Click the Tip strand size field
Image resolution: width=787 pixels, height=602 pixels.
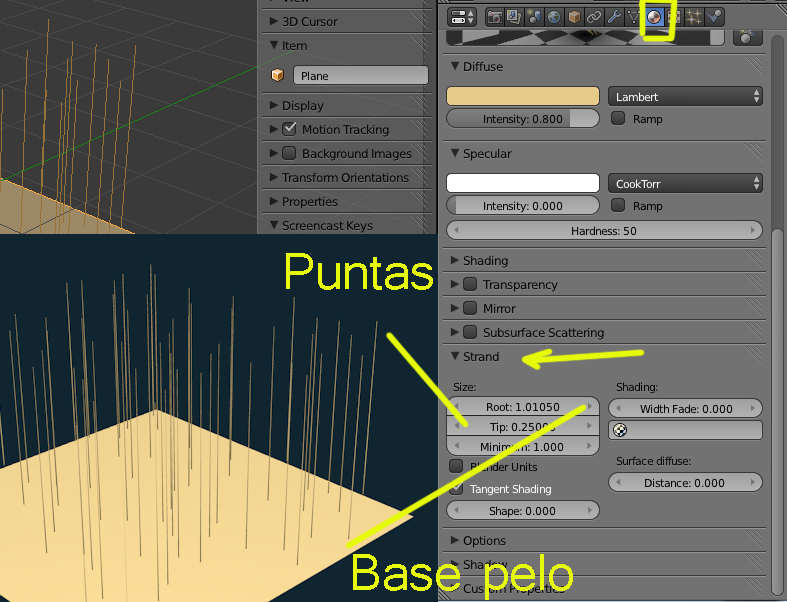[522, 427]
